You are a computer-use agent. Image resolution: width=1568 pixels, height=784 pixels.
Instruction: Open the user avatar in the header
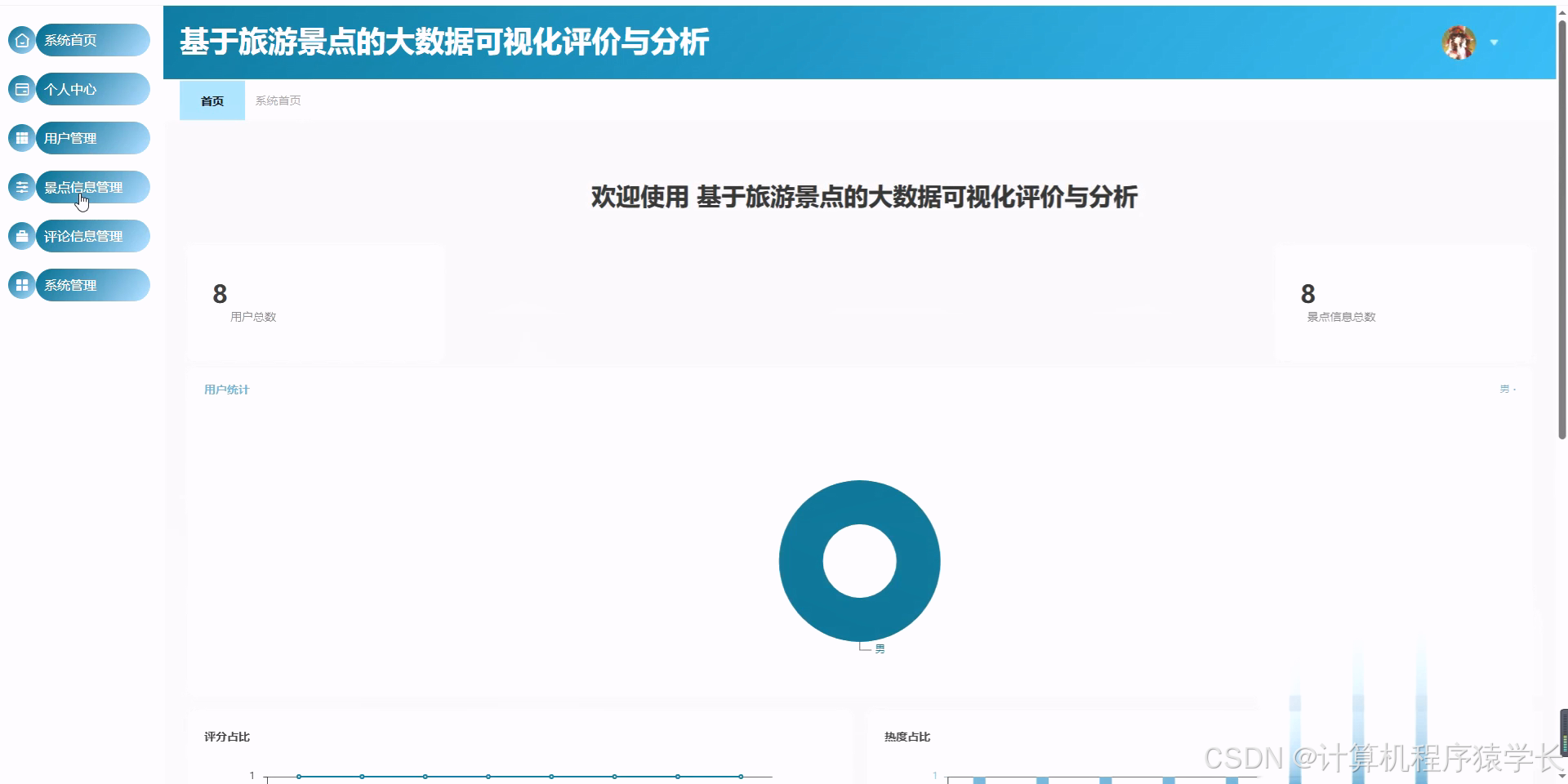1458,42
